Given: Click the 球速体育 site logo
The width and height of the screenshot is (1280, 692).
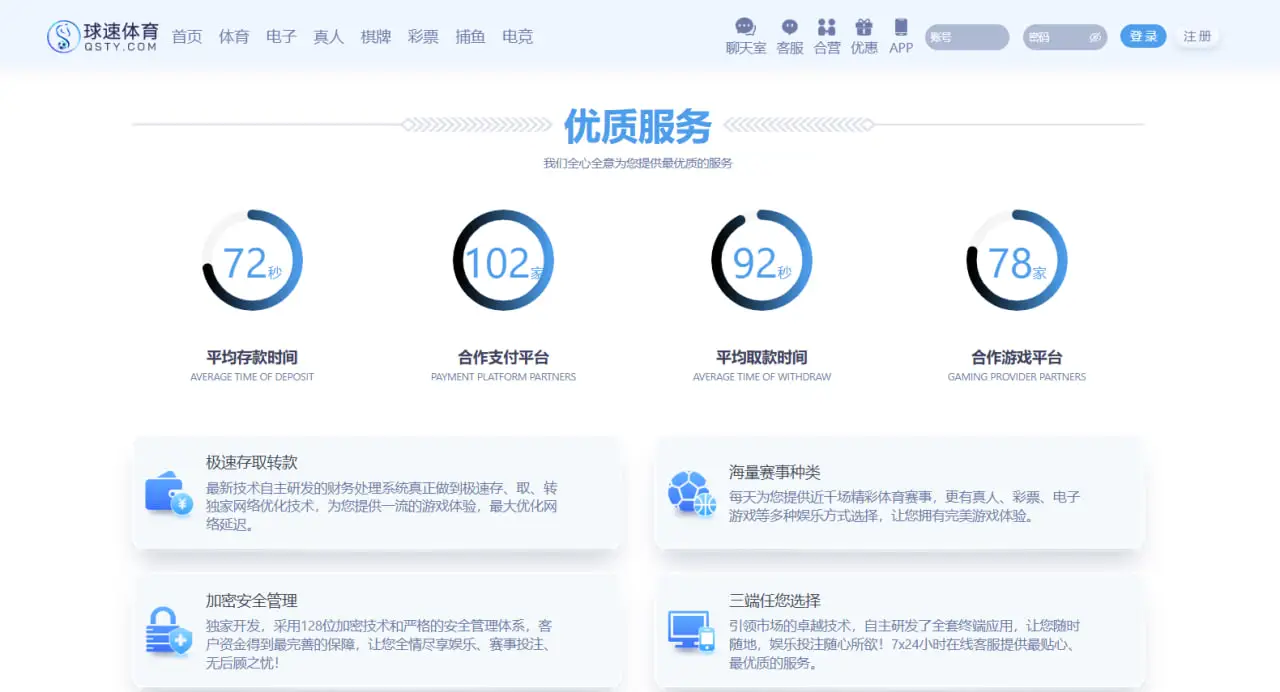Looking at the screenshot, I should coord(102,37).
